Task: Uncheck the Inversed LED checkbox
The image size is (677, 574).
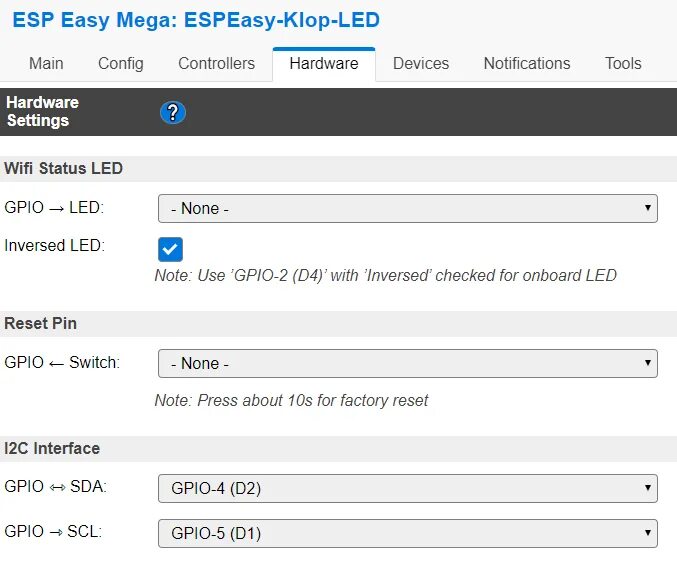Action: pyautogui.click(x=171, y=249)
